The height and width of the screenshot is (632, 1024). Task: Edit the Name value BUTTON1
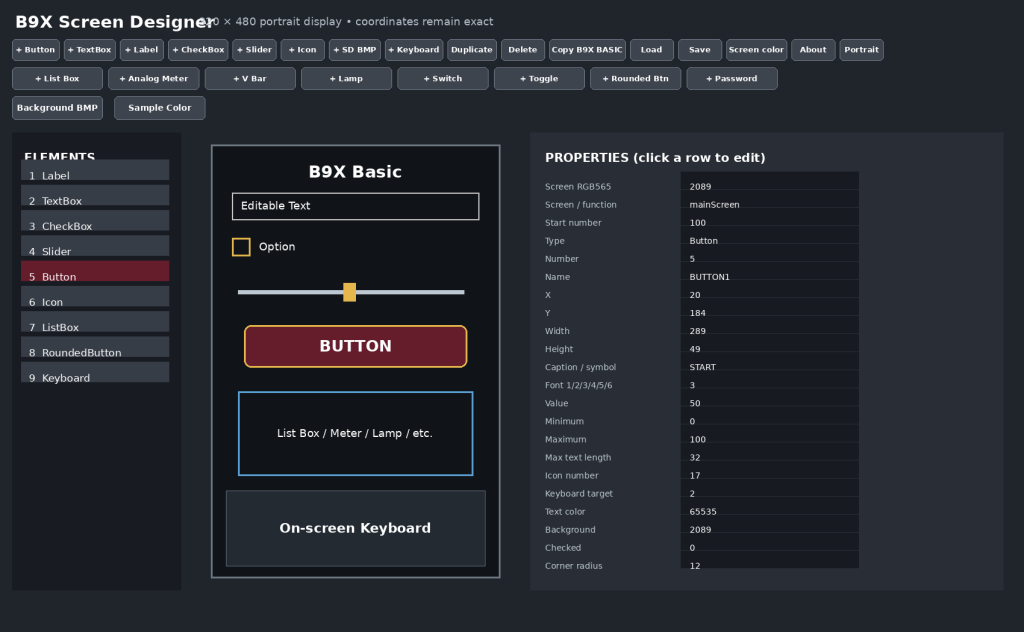[x=770, y=272]
